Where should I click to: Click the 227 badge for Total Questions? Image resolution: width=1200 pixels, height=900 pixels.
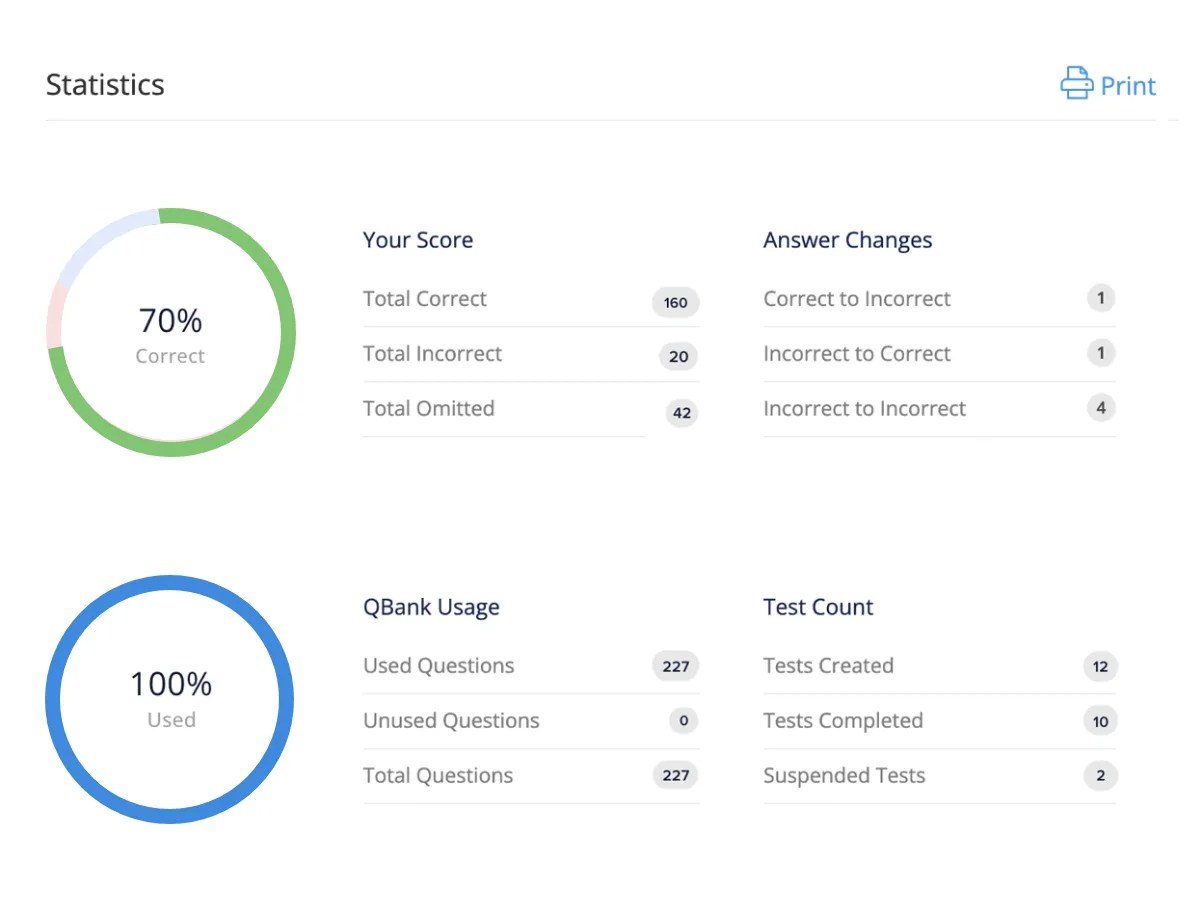tap(676, 775)
